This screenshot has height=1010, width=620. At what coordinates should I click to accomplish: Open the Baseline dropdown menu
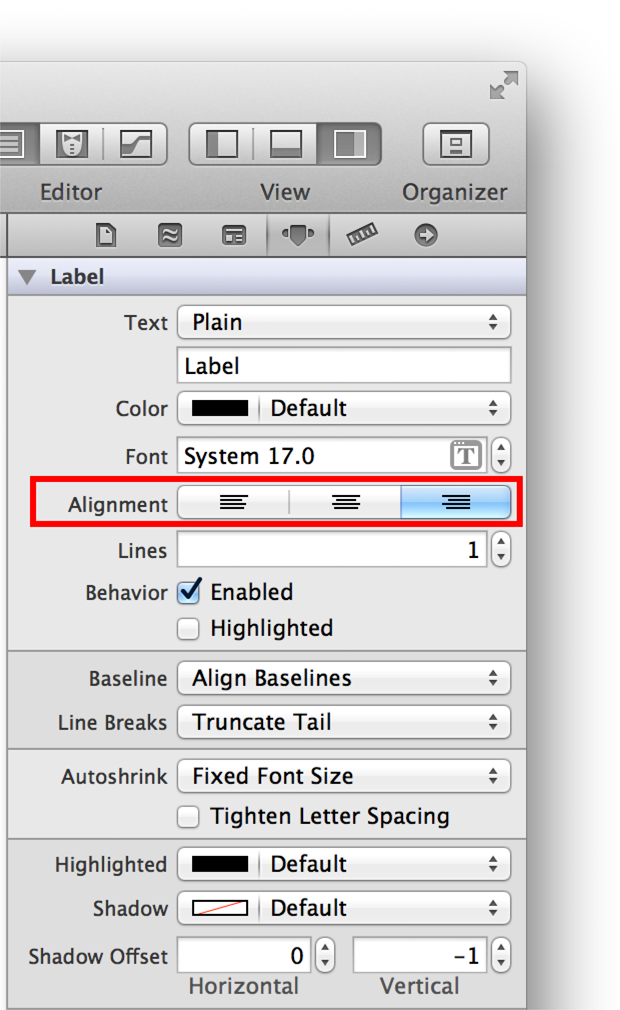344,678
